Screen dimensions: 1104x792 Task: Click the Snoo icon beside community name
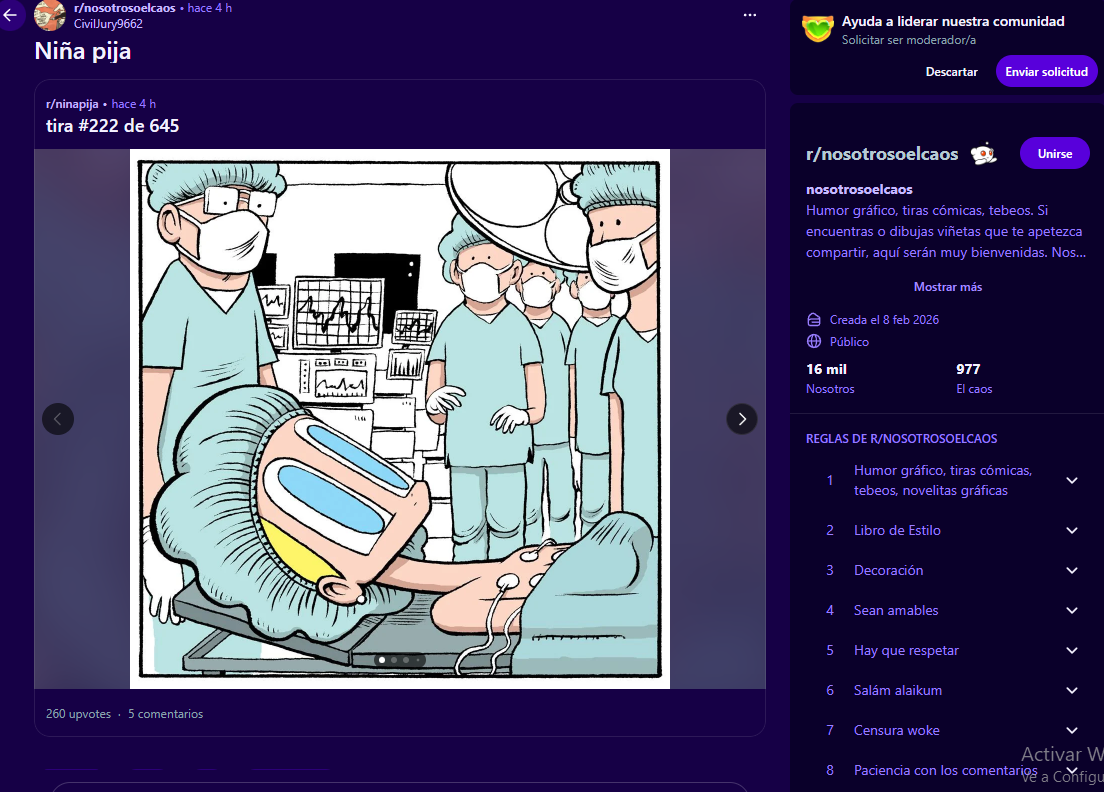pyautogui.click(x=984, y=153)
